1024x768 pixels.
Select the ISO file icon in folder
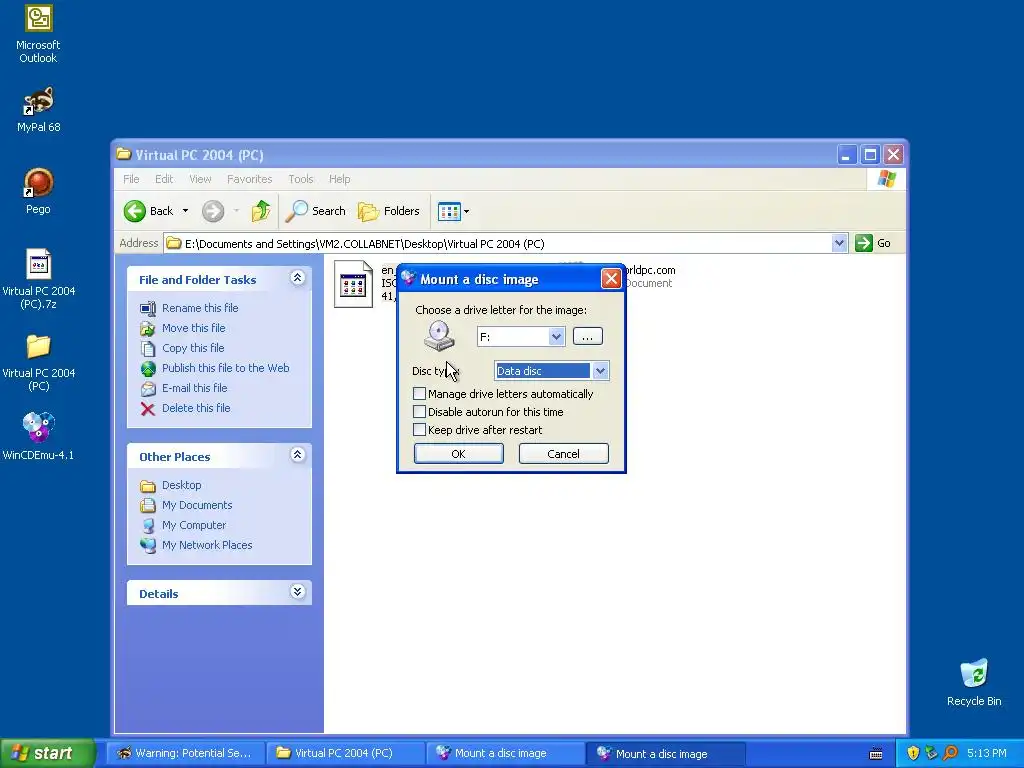[353, 284]
